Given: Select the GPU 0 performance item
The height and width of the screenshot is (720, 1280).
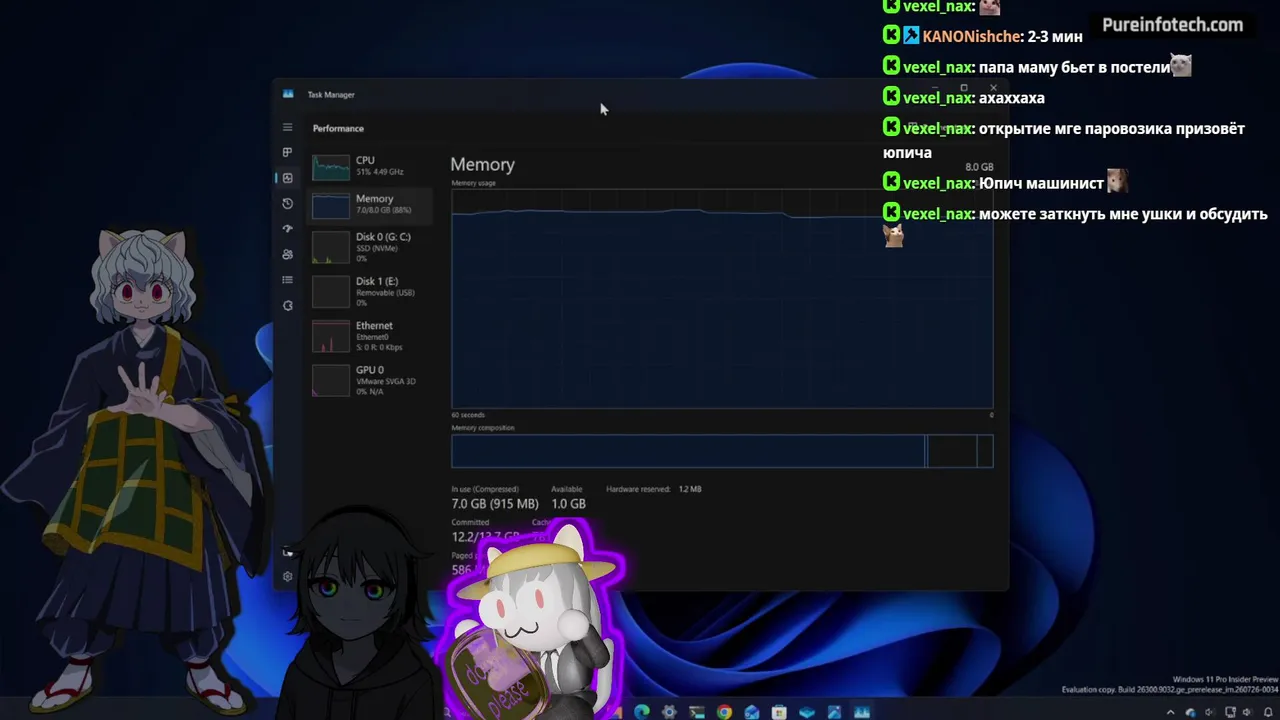Looking at the screenshot, I should [x=370, y=380].
